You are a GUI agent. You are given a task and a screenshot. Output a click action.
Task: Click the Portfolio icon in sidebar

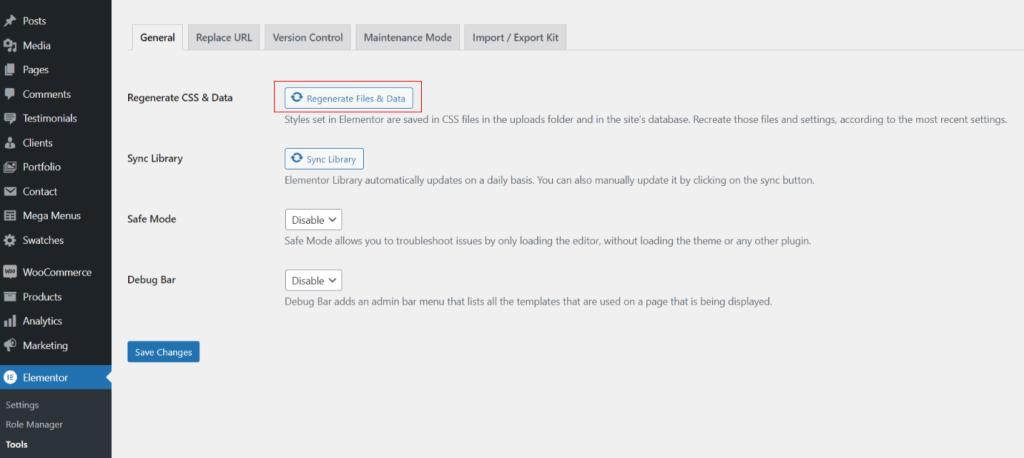[10, 167]
